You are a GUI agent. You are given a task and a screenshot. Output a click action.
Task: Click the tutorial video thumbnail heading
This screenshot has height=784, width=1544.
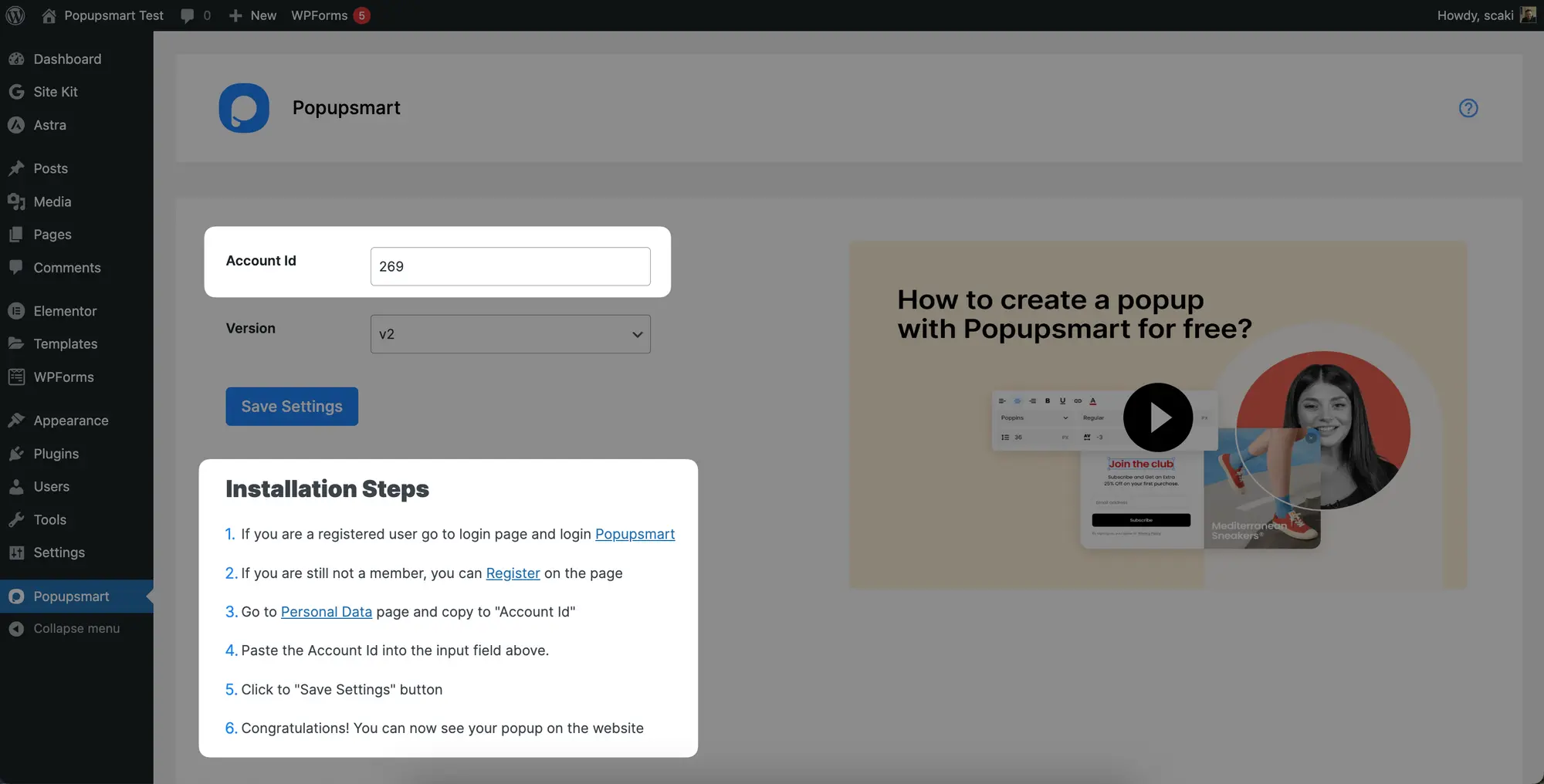pyautogui.click(x=1074, y=314)
